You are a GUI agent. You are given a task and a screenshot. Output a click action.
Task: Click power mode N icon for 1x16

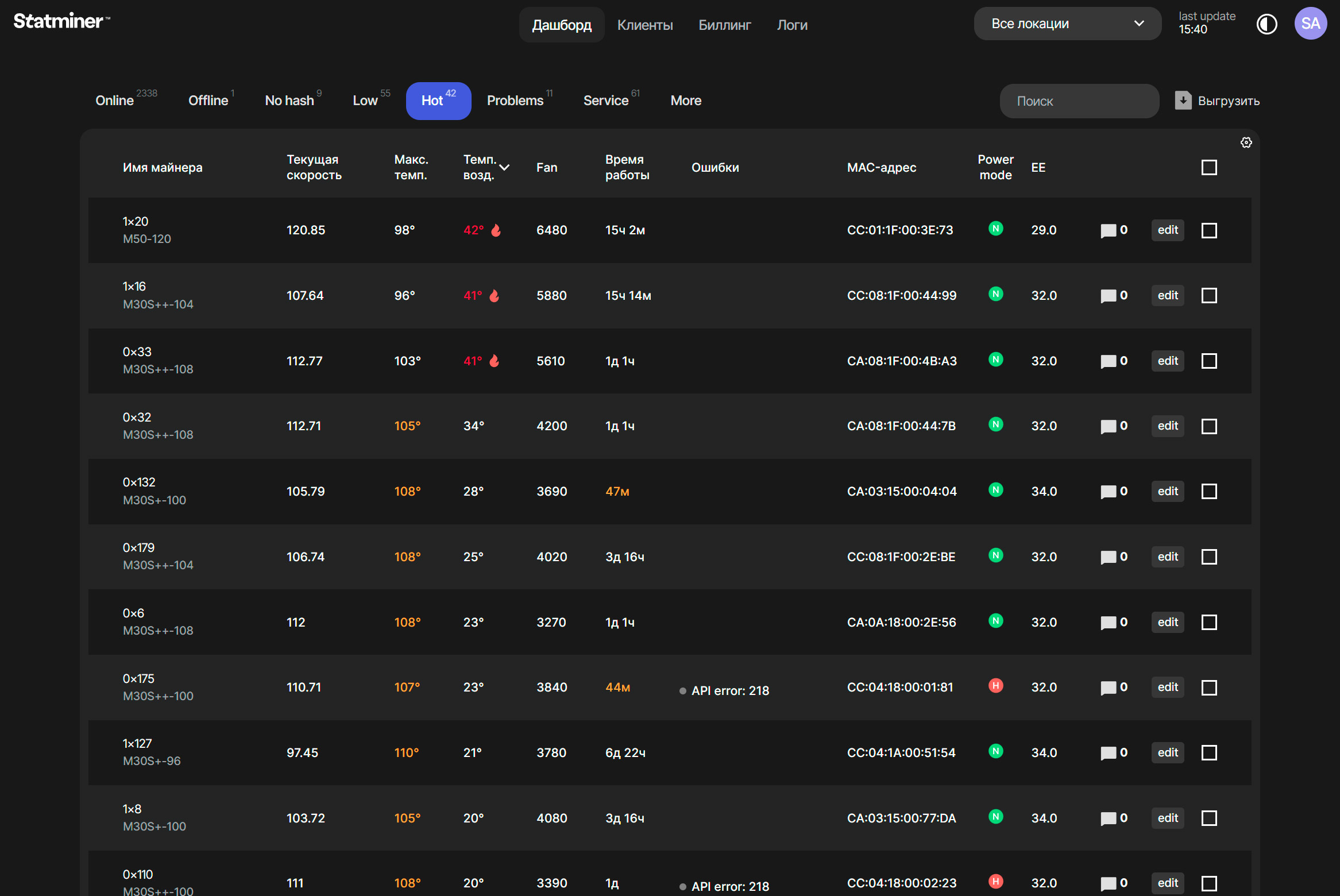995,294
